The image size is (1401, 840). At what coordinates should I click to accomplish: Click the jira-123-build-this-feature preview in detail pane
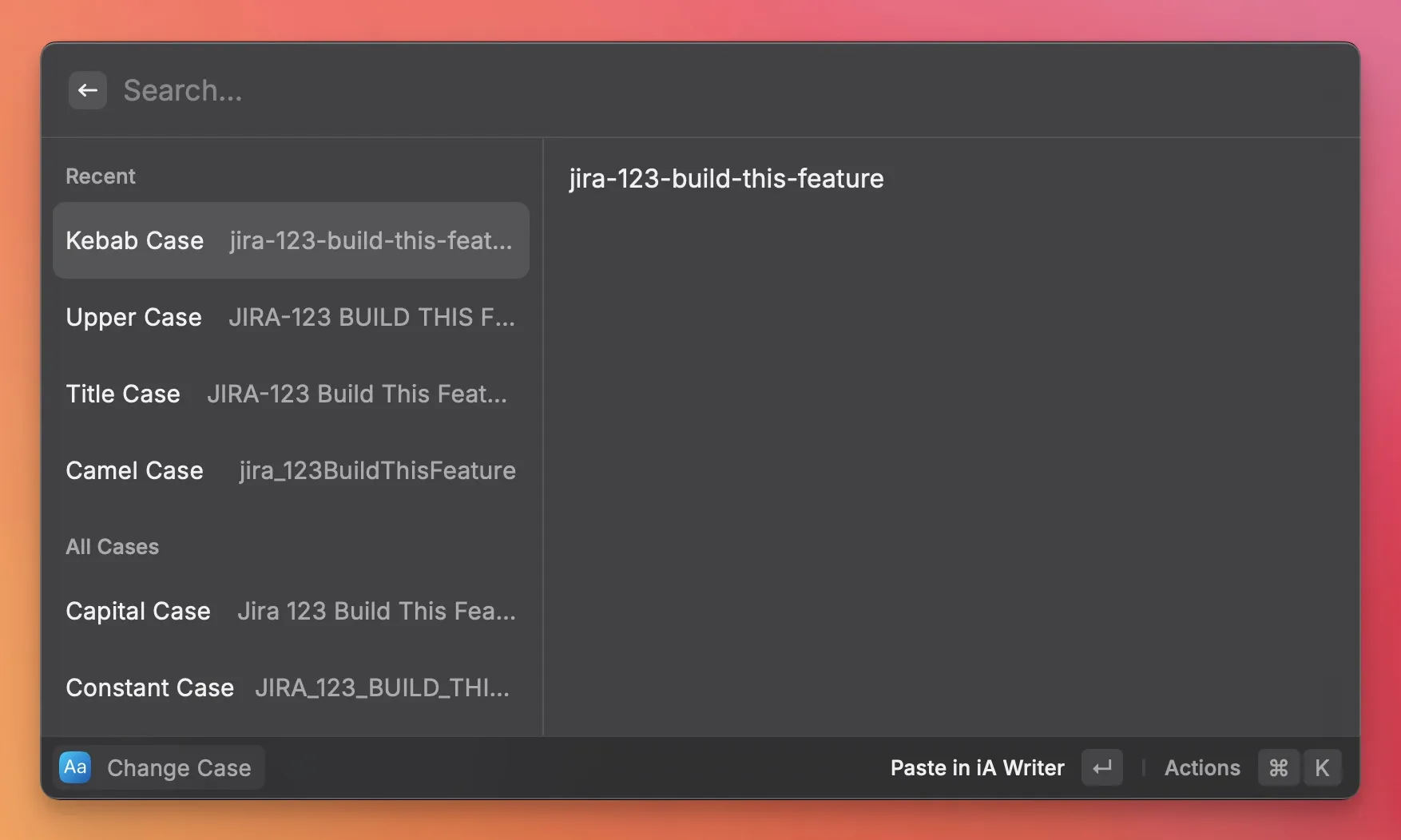[x=726, y=178]
